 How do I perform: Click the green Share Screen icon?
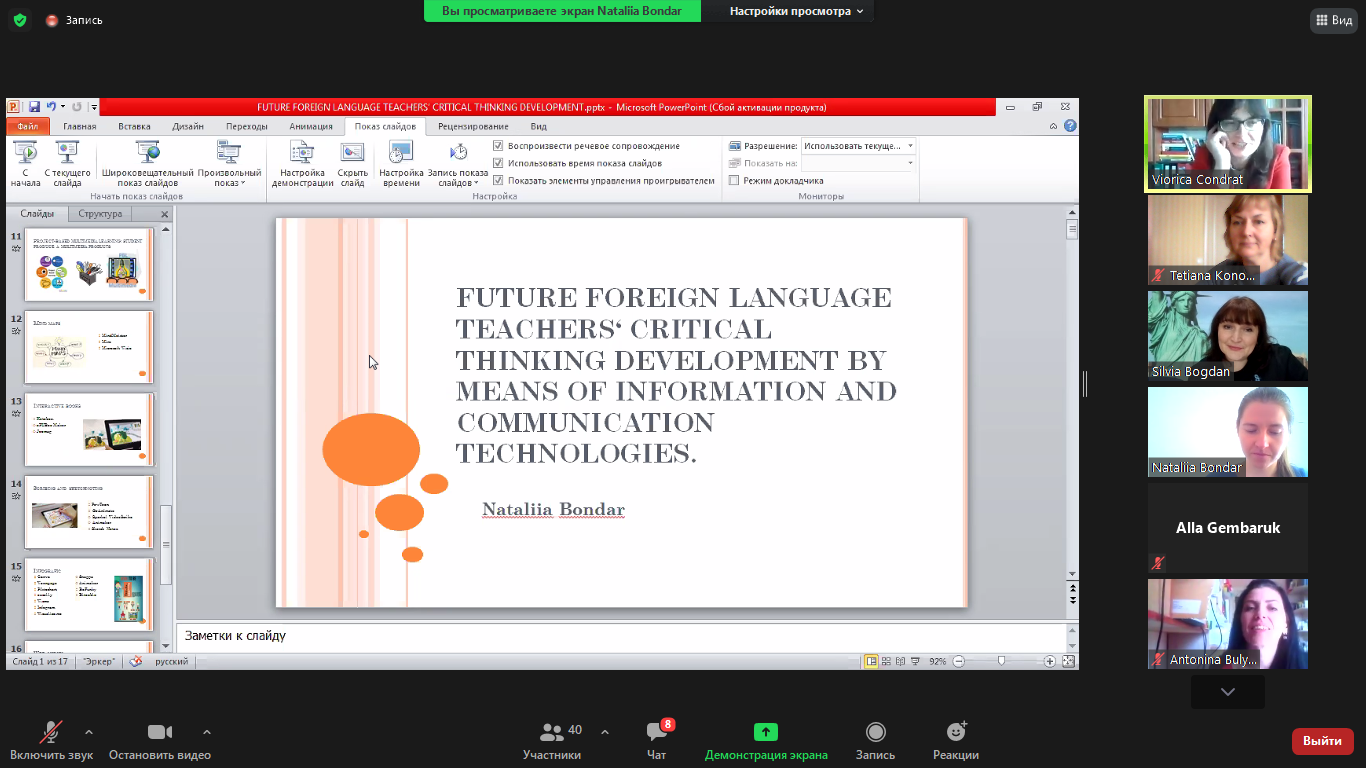pyautogui.click(x=766, y=733)
